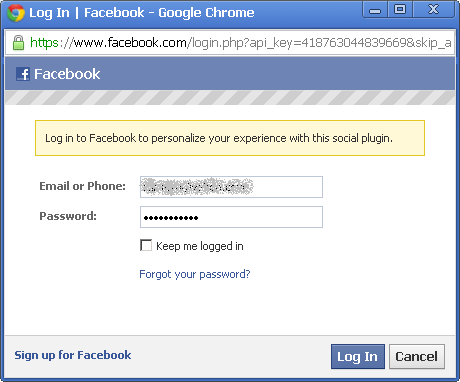460x382 pixels.
Task: Click the 'Facebook' header title text
Action: click(67, 74)
